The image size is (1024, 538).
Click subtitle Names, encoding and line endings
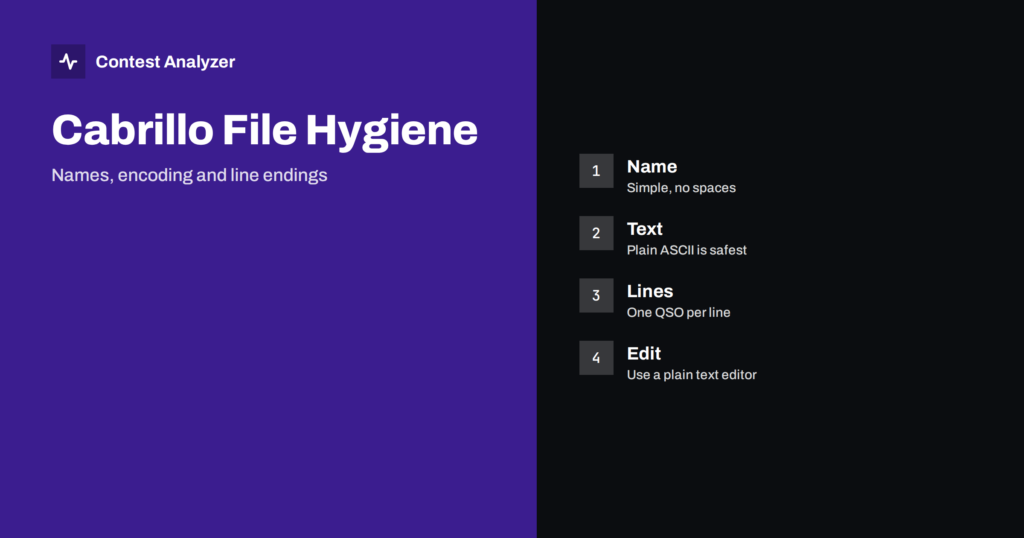(189, 175)
